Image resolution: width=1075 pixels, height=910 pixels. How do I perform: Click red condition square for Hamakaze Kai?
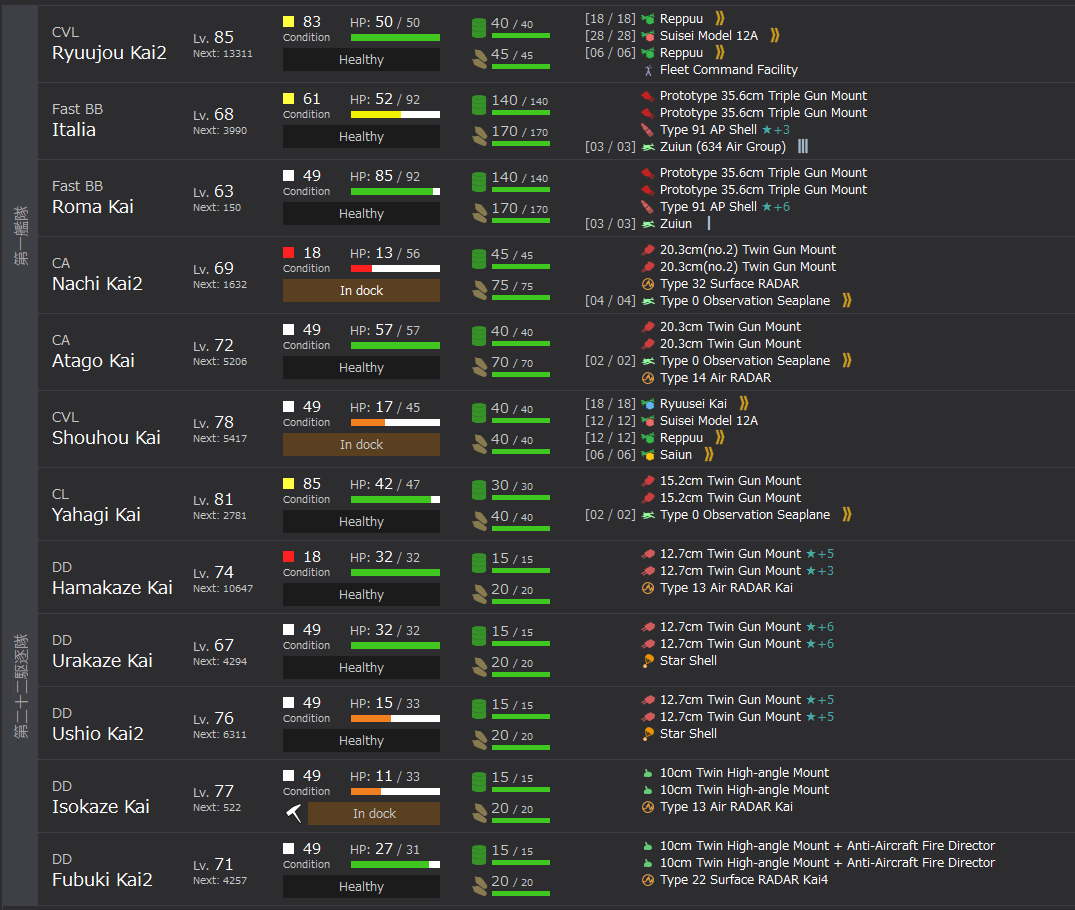[x=289, y=556]
